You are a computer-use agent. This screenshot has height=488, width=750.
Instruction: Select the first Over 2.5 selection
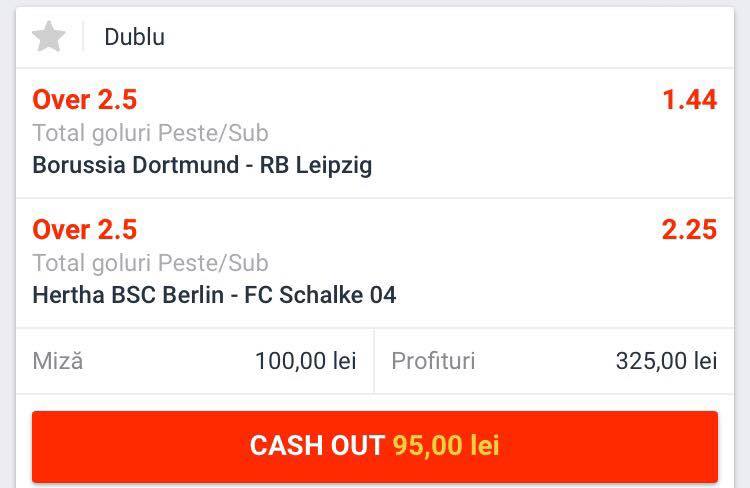click(x=85, y=100)
